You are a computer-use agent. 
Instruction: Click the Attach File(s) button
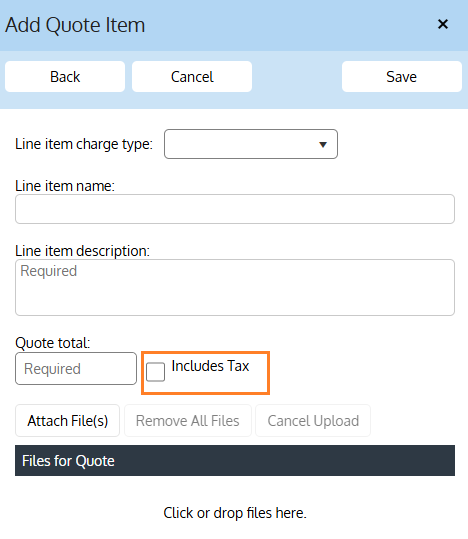67,421
